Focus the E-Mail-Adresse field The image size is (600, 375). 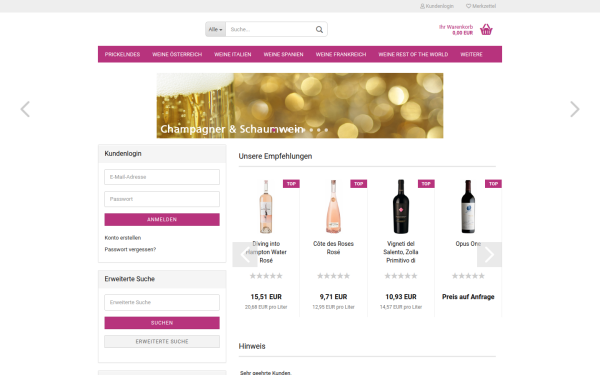click(162, 177)
